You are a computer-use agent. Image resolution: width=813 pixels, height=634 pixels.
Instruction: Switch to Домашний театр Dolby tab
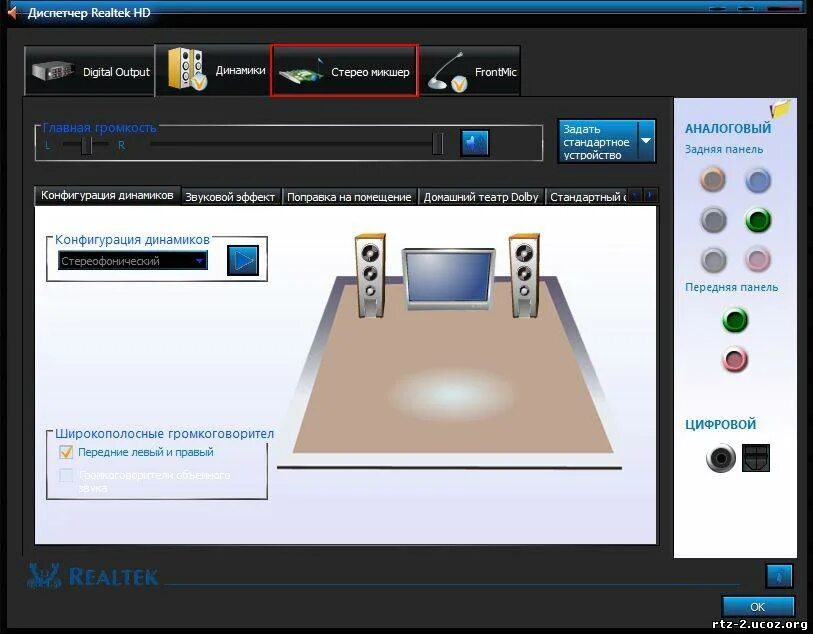coord(481,197)
